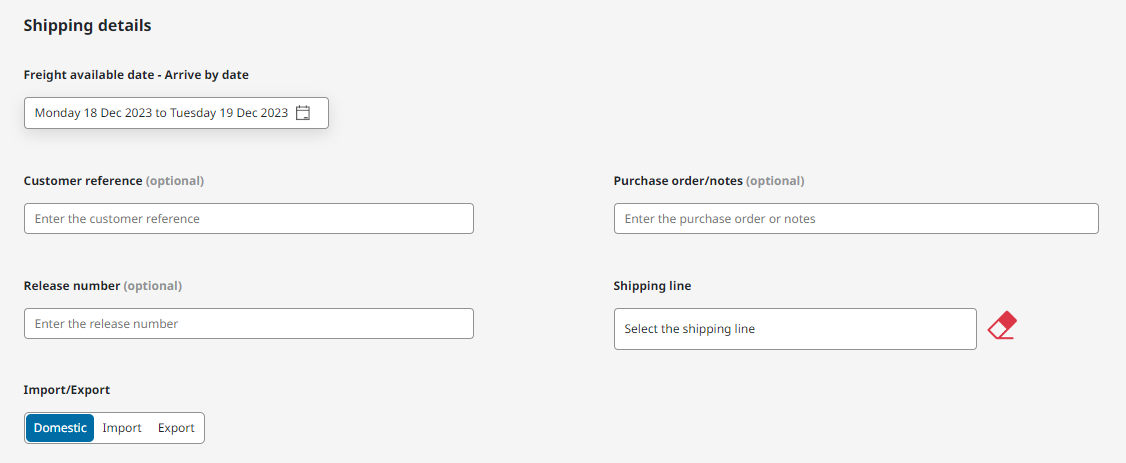Click the Customer reference label

83,181
